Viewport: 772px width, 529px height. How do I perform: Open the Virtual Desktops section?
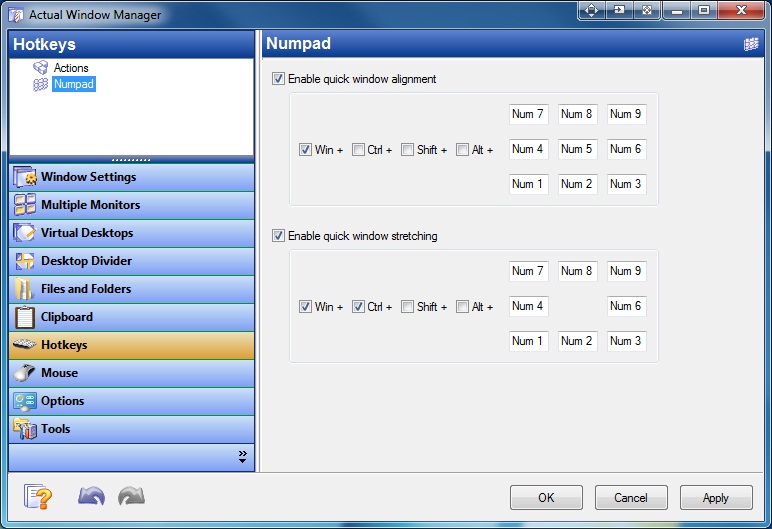[x=131, y=233]
